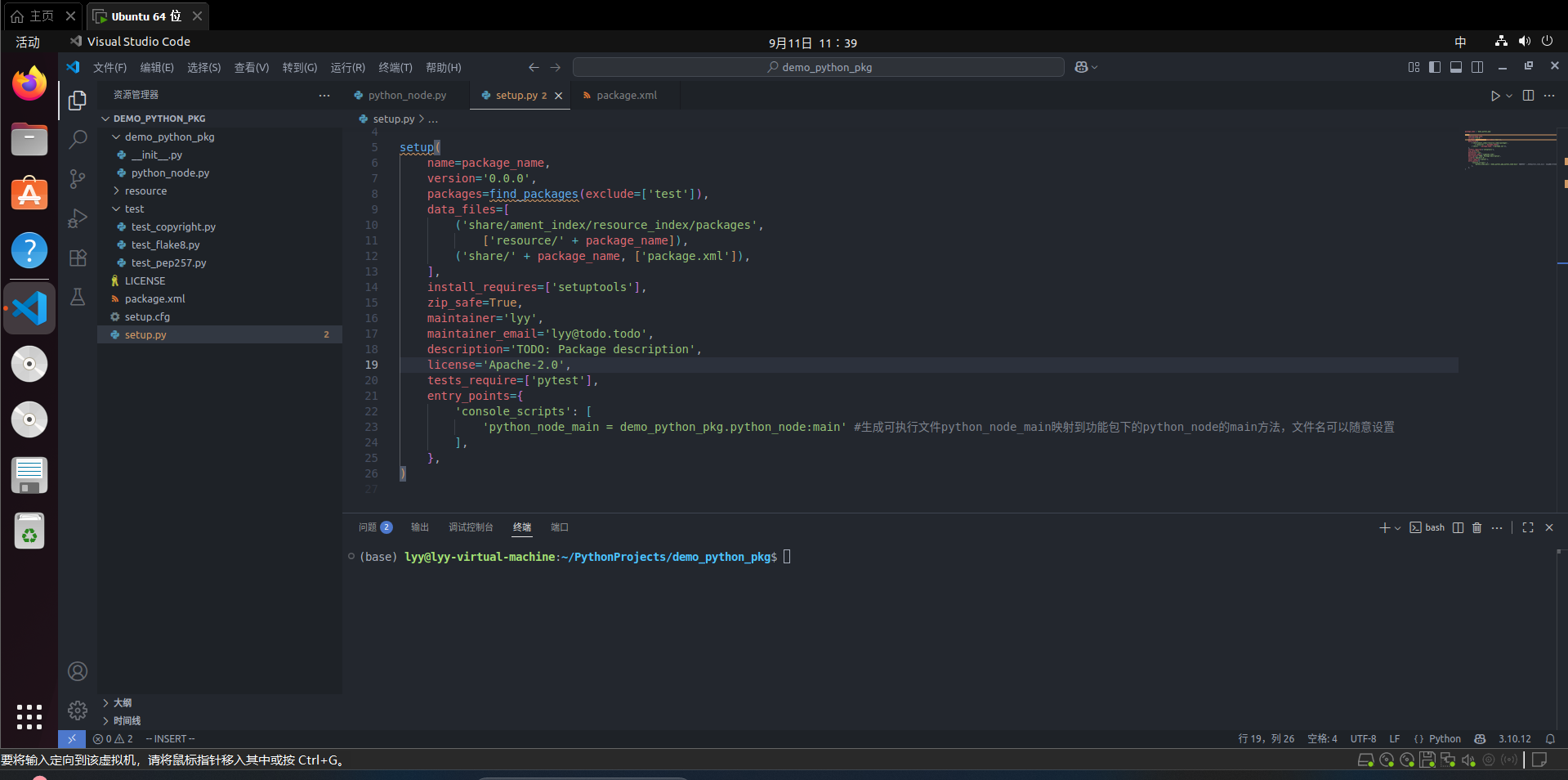Open the Search view in activity bar

[78, 140]
